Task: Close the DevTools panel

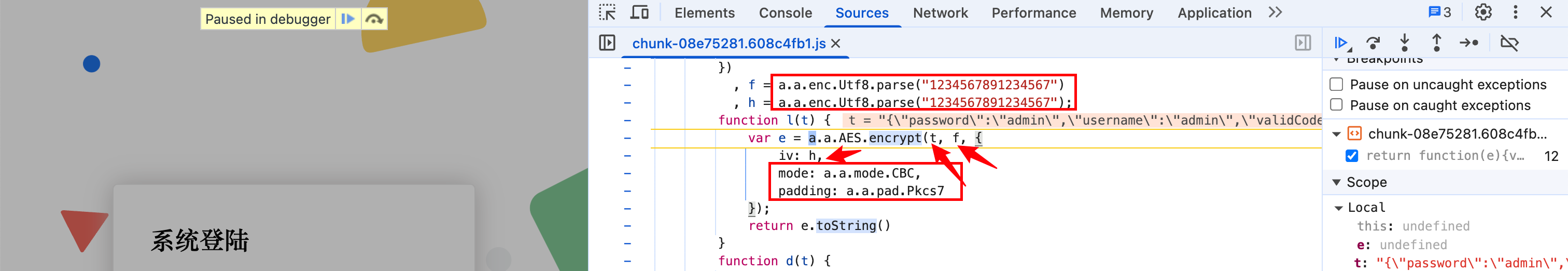Action: point(1546,12)
